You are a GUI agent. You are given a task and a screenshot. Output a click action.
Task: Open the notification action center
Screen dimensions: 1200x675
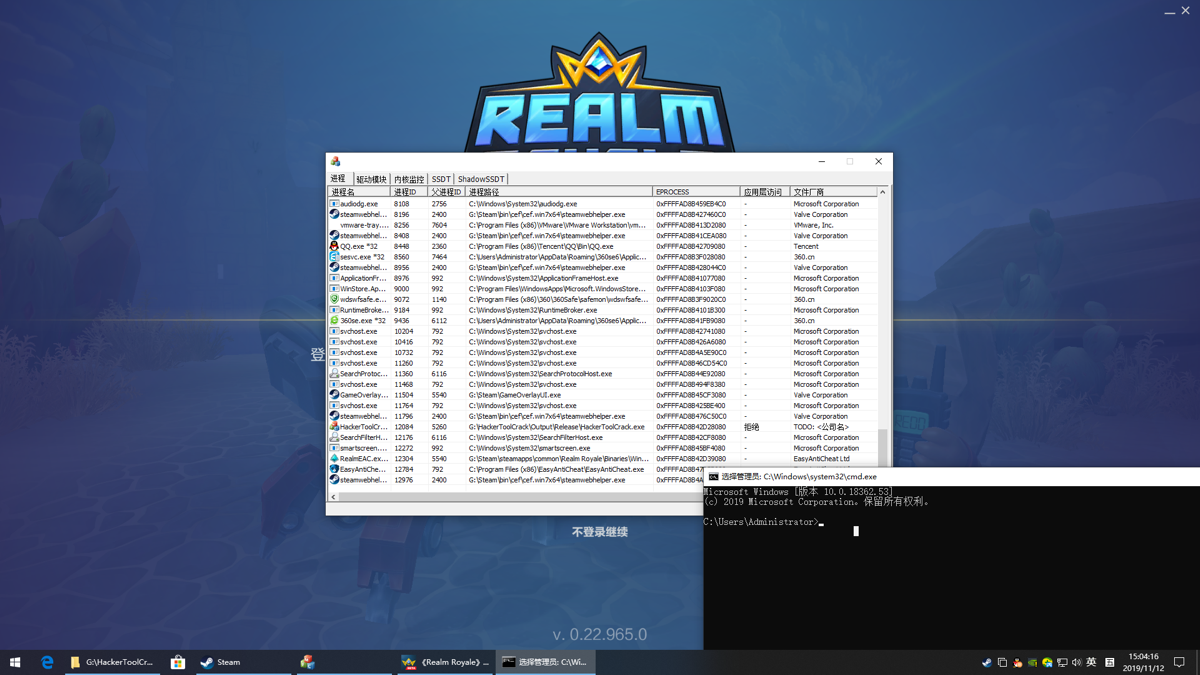coord(1179,662)
